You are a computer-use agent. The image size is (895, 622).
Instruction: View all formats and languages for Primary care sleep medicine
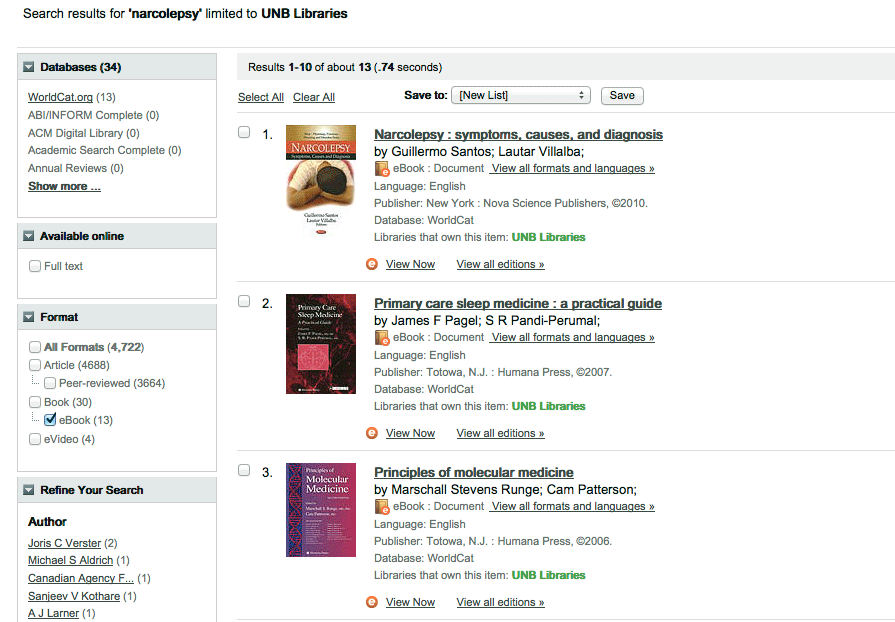(573, 337)
